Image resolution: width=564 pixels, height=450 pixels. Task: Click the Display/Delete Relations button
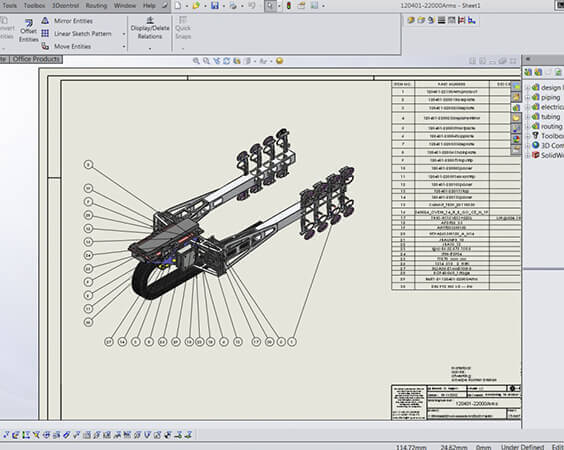pos(150,28)
